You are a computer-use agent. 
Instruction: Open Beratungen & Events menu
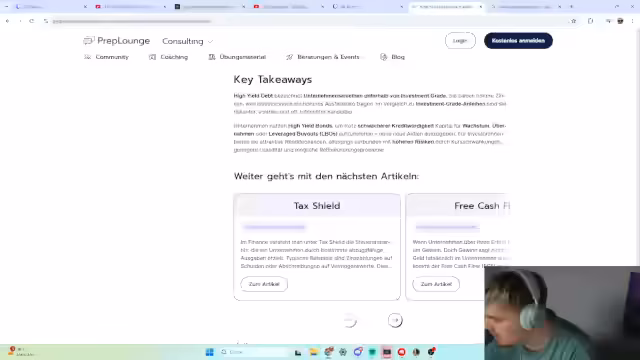tap(322, 57)
